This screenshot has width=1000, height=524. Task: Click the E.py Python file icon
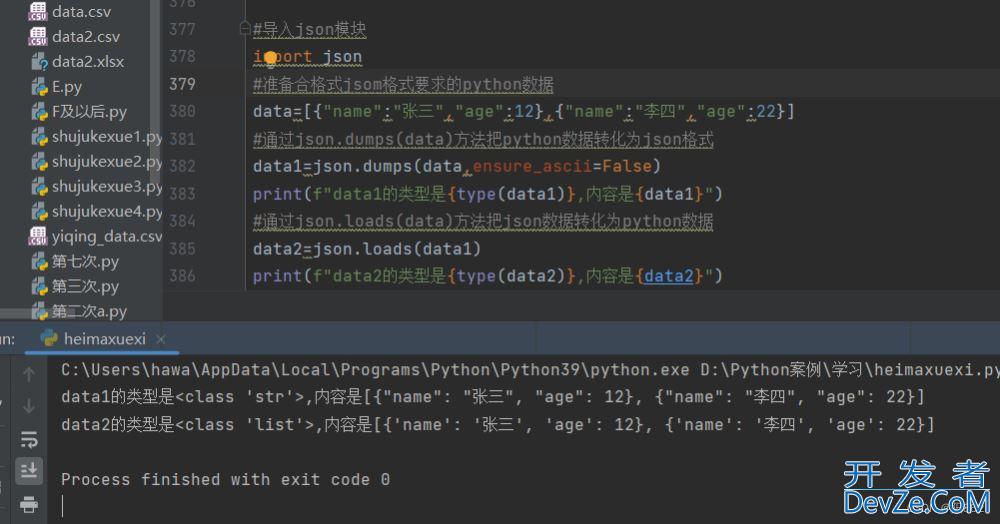tap(40, 87)
